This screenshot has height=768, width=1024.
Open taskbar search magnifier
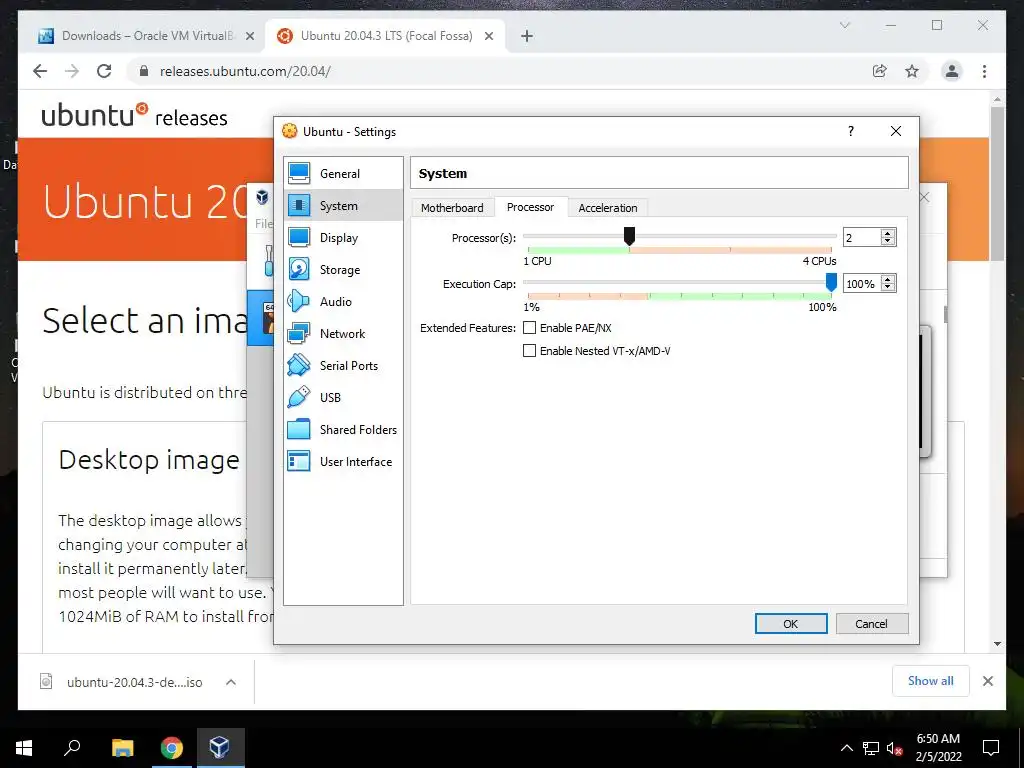(72, 748)
